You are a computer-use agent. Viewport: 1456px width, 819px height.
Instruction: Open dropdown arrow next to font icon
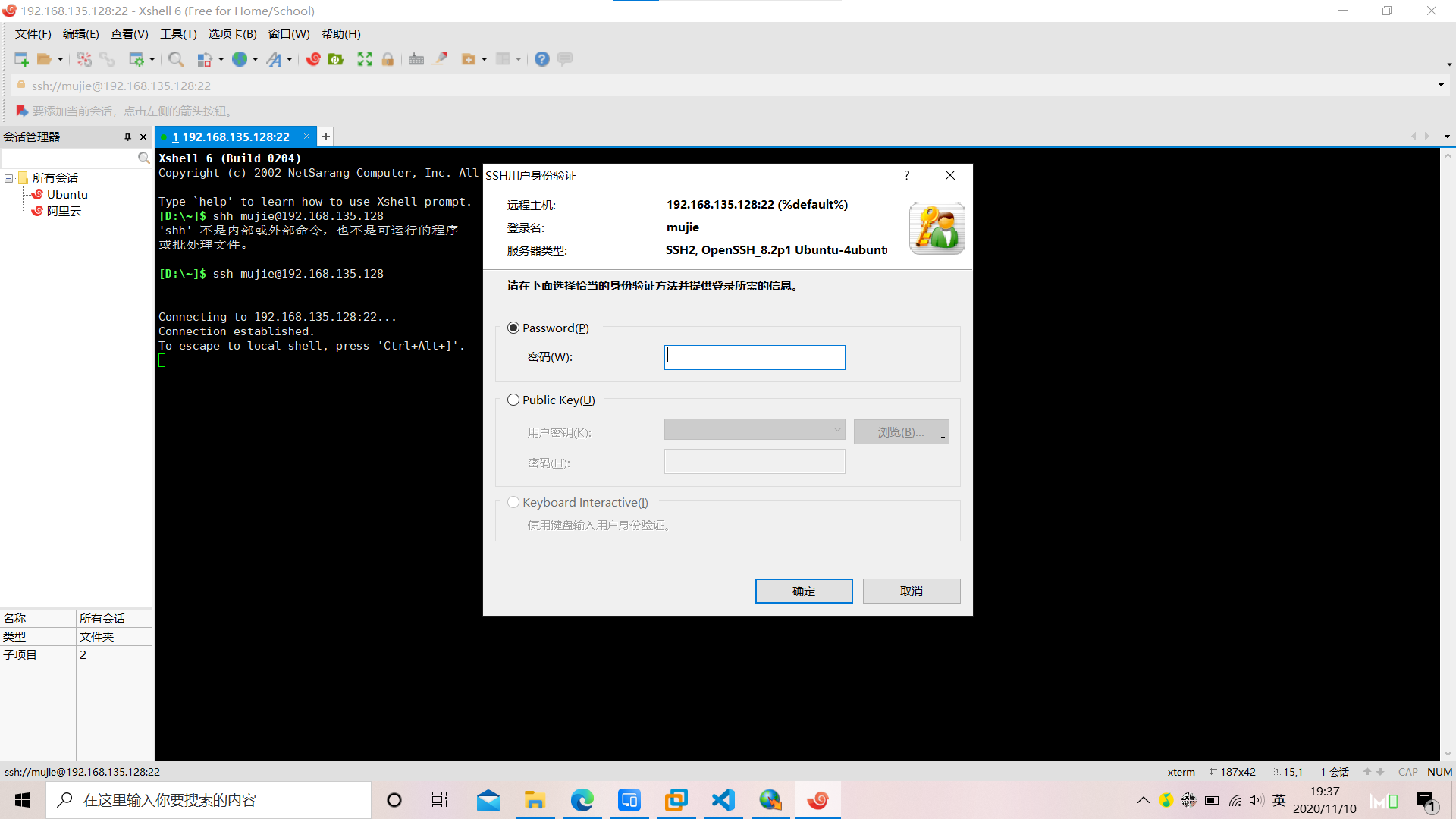tap(290, 60)
